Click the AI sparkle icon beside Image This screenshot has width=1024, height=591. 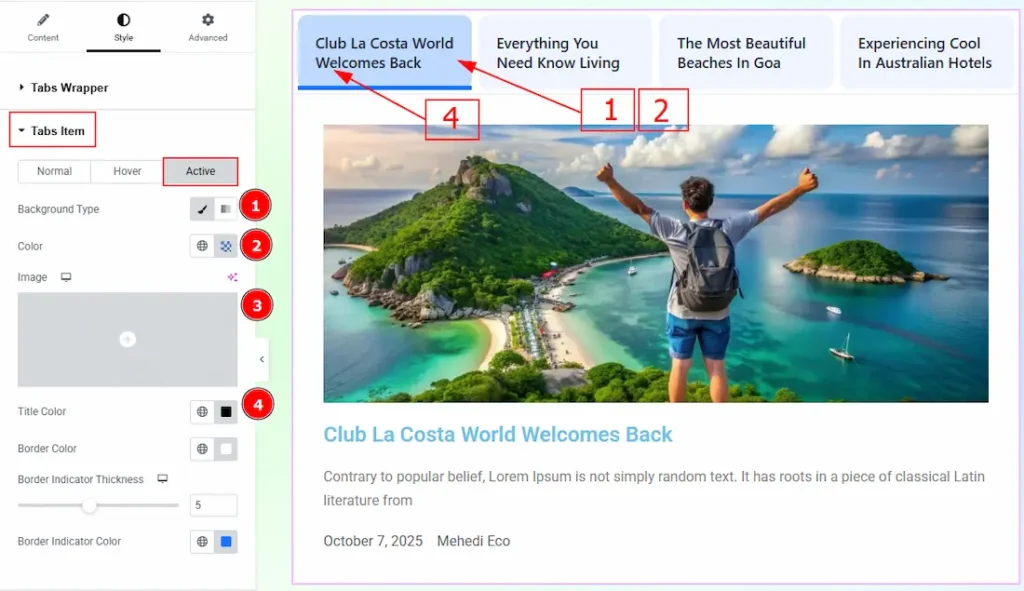(x=232, y=277)
